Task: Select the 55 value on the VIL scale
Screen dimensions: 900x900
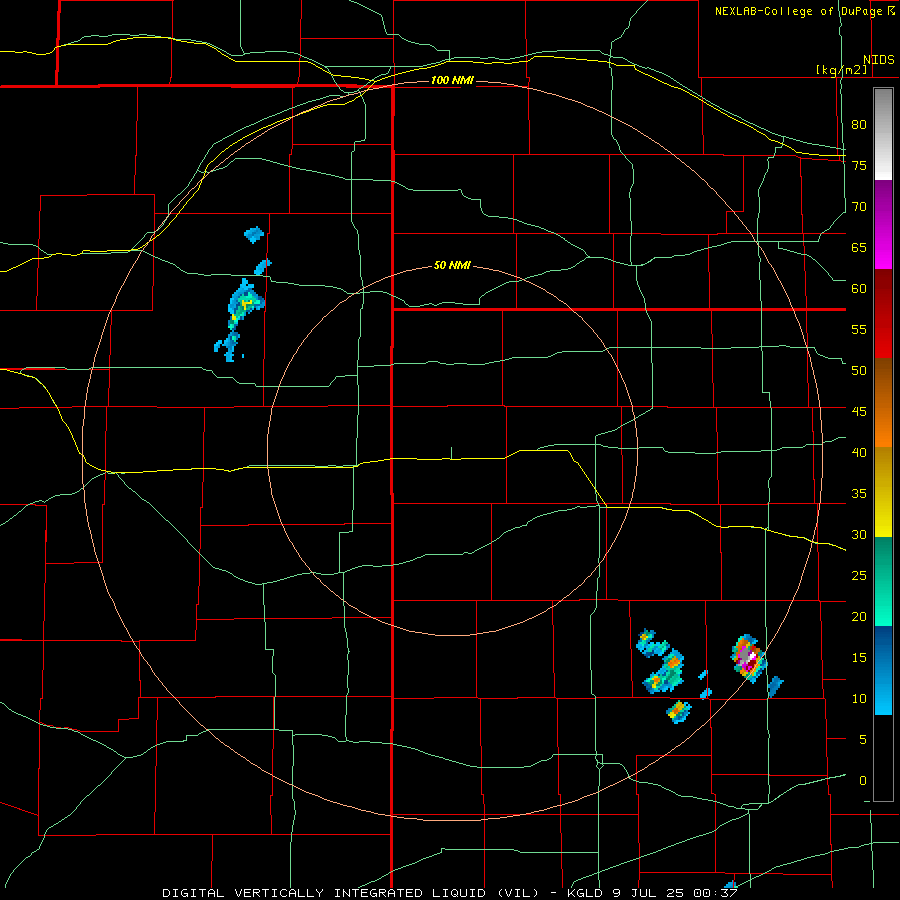Action: pos(859,329)
